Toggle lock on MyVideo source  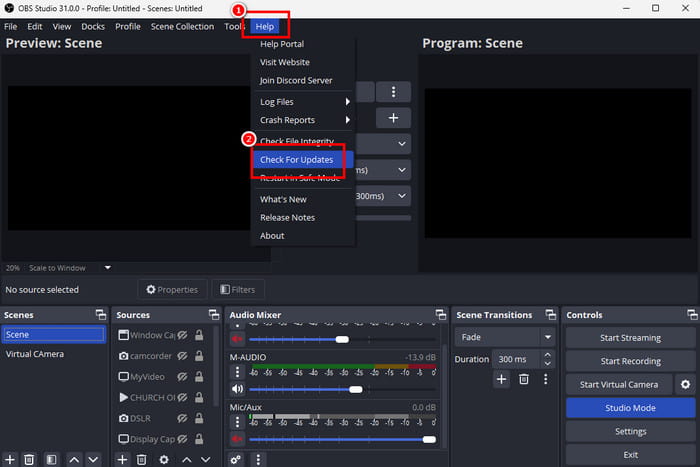coord(199,377)
